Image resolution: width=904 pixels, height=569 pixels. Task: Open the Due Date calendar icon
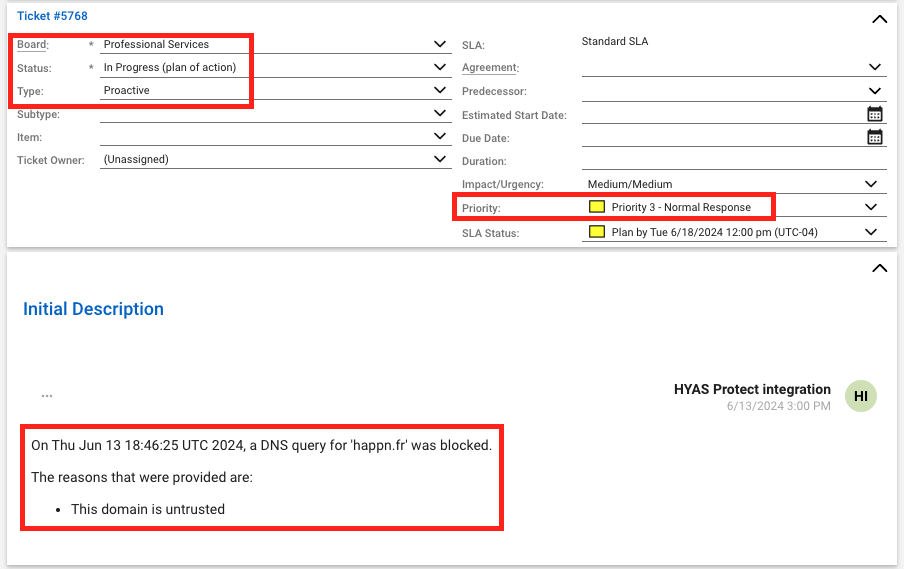coord(875,137)
